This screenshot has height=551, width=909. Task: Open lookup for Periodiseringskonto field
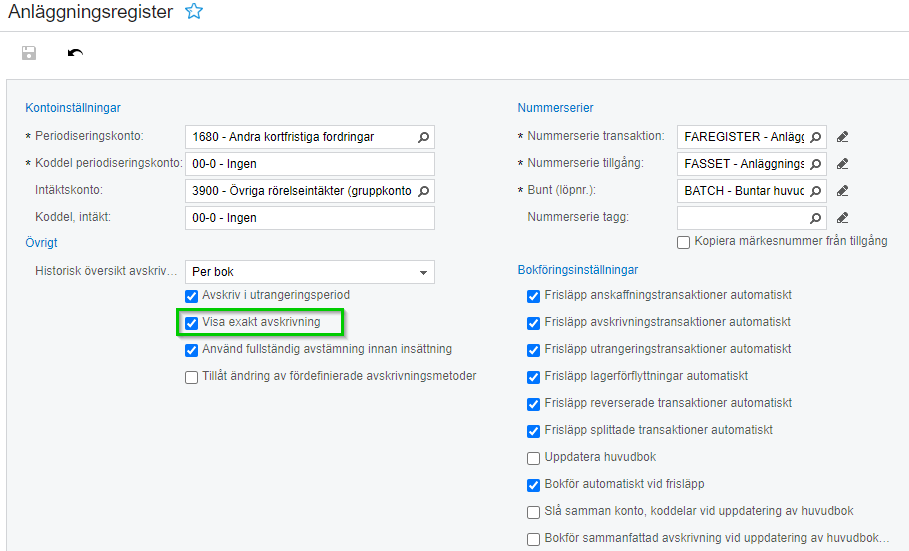coord(424,137)
